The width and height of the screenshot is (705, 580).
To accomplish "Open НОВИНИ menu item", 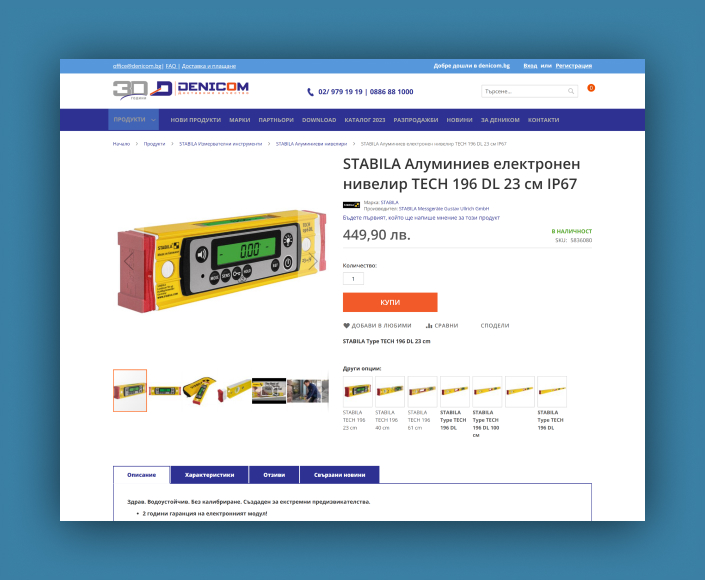I will point(460,120).
